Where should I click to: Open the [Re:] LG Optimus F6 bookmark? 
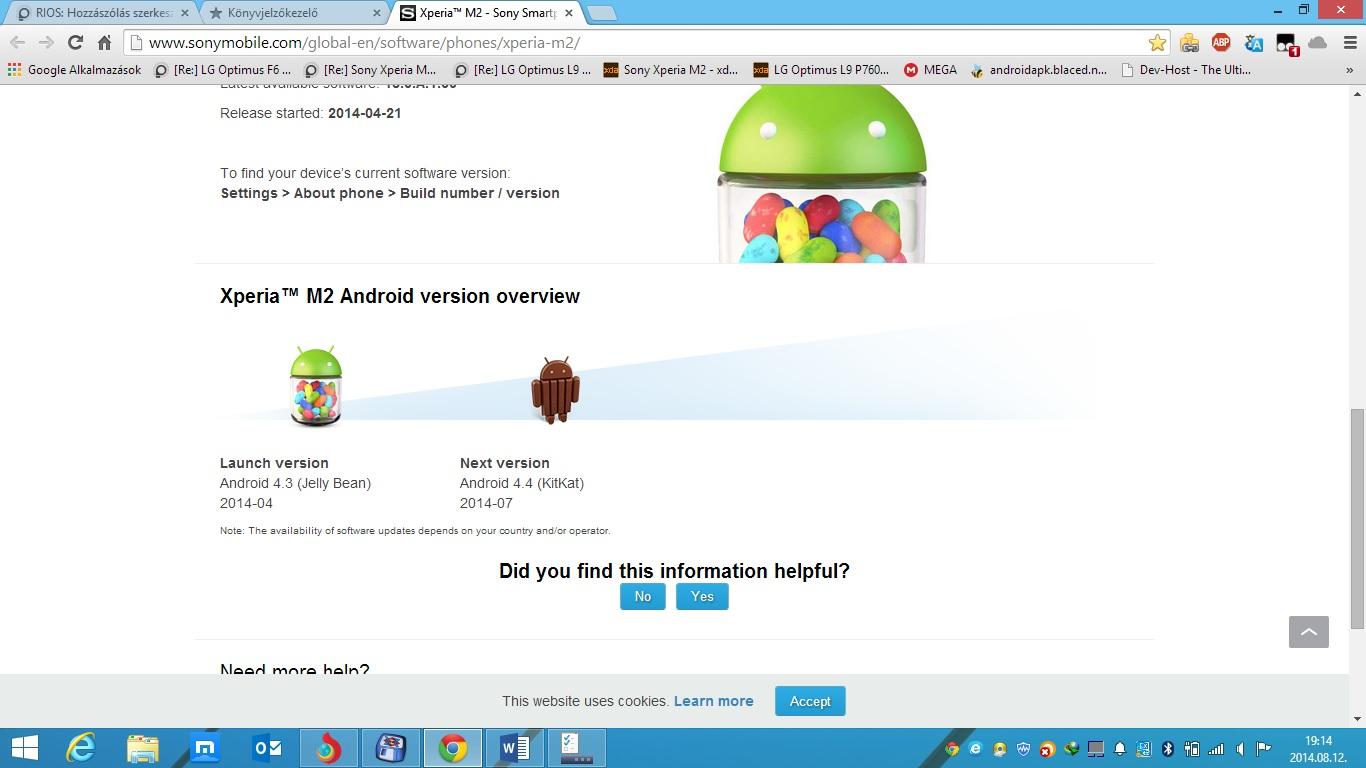click(223, 70)
